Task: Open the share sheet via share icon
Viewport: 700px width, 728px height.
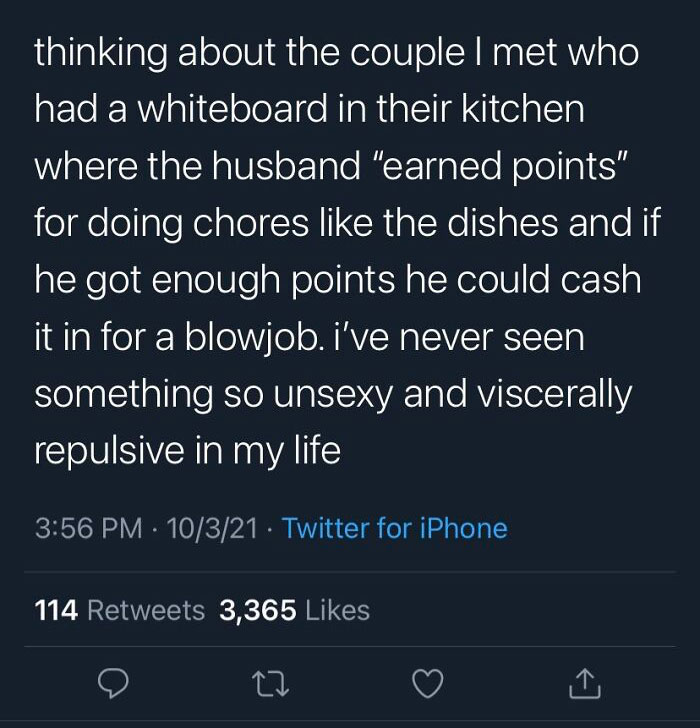Action: pyautogui.click(x=585, y=683)
